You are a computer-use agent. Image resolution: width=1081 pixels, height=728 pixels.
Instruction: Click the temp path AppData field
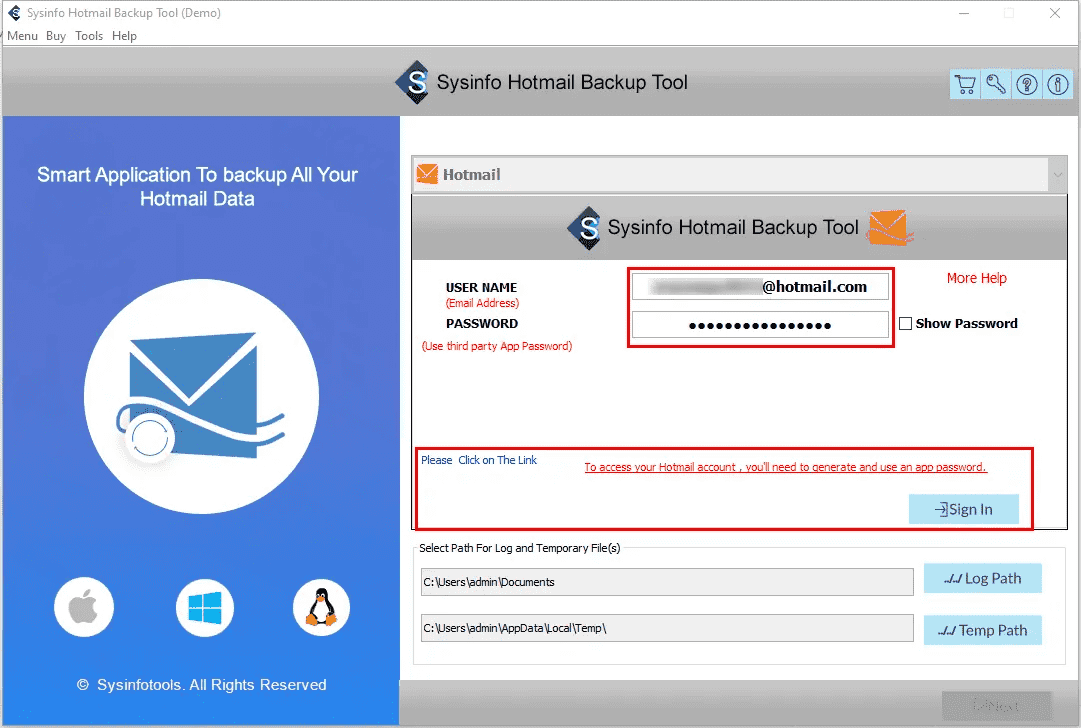coord(667,628)
